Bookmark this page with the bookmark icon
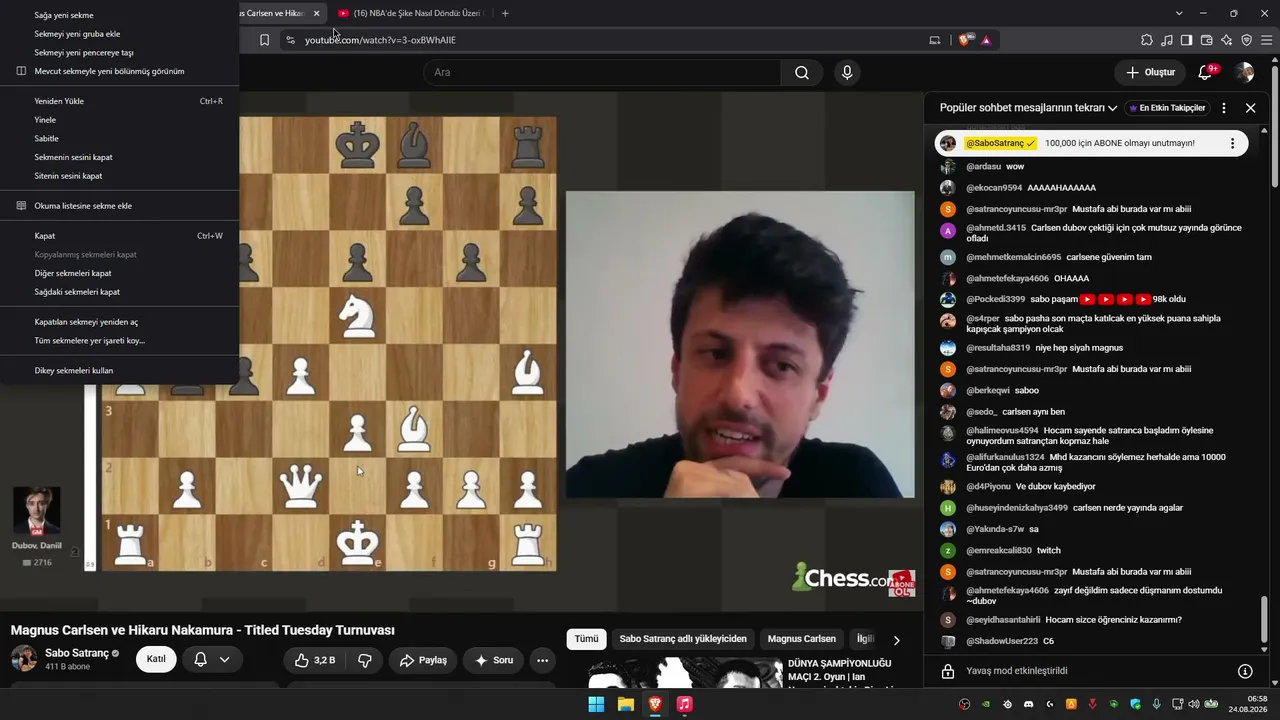Screen dimensions: 1280x720 [x=264, y=40]
